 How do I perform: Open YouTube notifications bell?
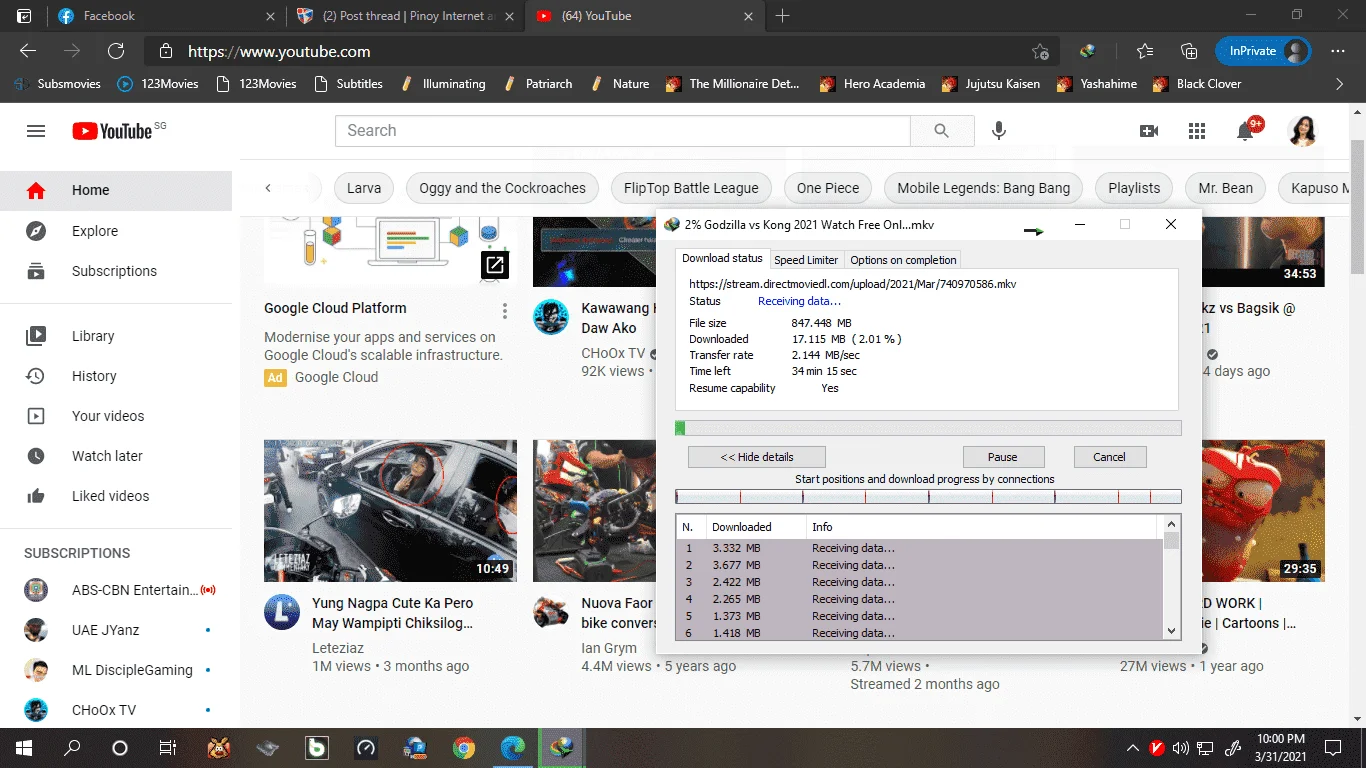pyautogui.click(x=1246, y=131)
